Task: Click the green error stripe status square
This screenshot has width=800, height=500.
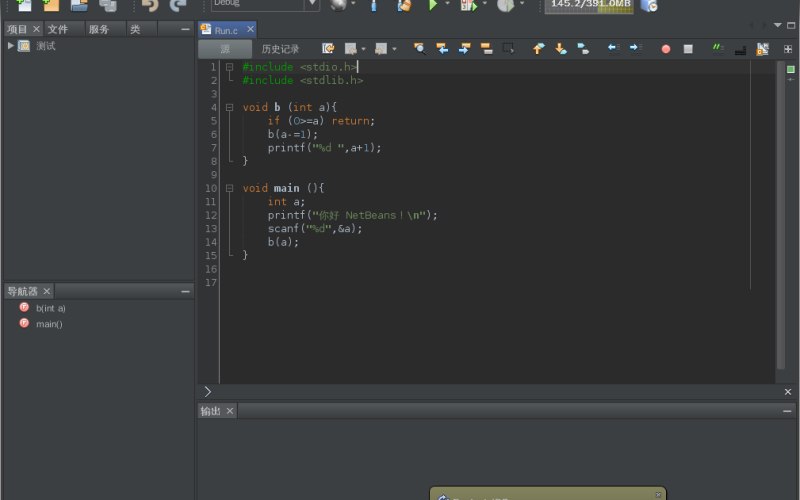Action: point(790,69)
